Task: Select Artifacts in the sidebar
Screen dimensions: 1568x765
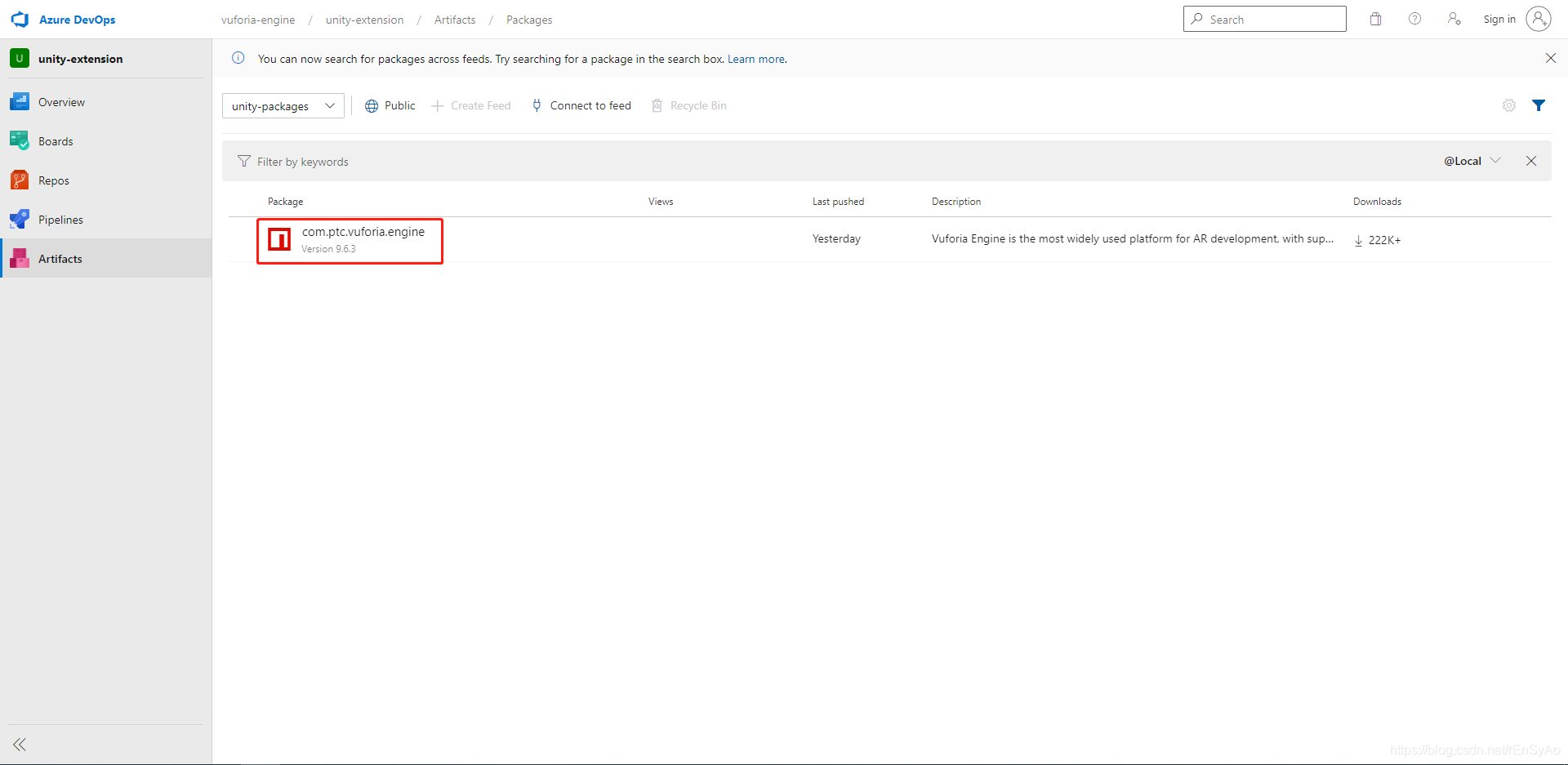Action: tap(106, 259)
